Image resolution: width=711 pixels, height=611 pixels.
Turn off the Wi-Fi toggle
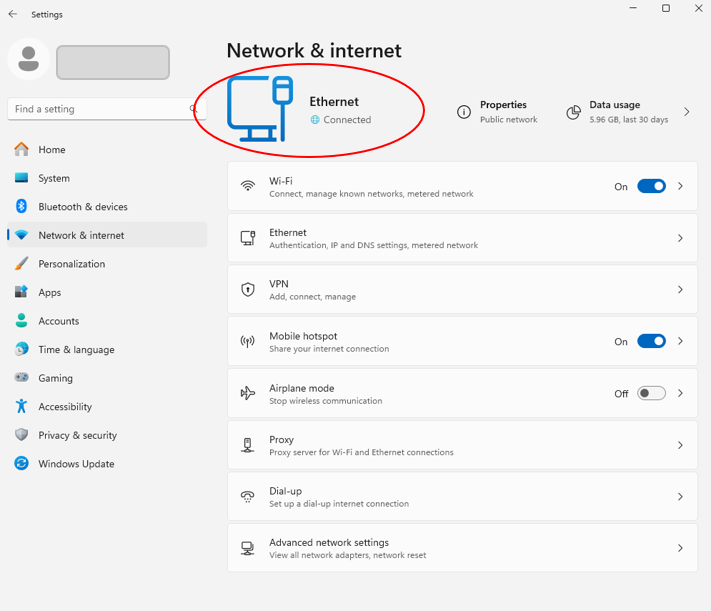click(651, 187)
